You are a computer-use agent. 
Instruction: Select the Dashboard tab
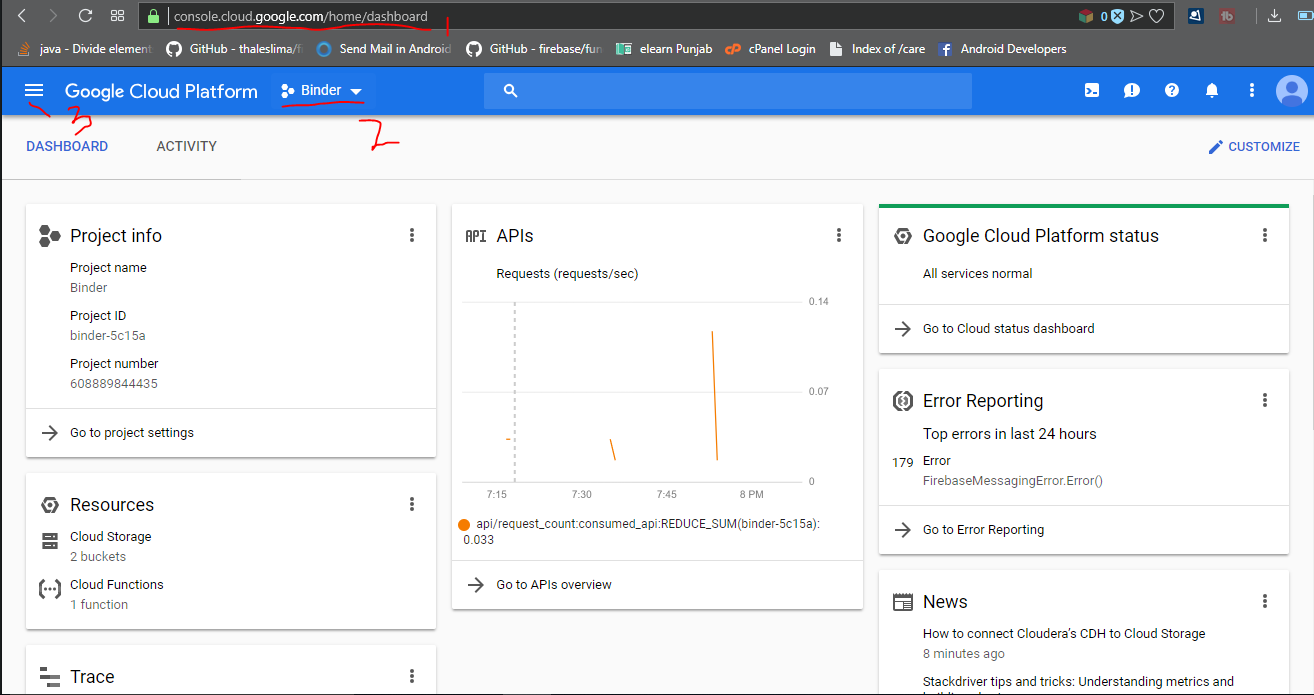67,146
